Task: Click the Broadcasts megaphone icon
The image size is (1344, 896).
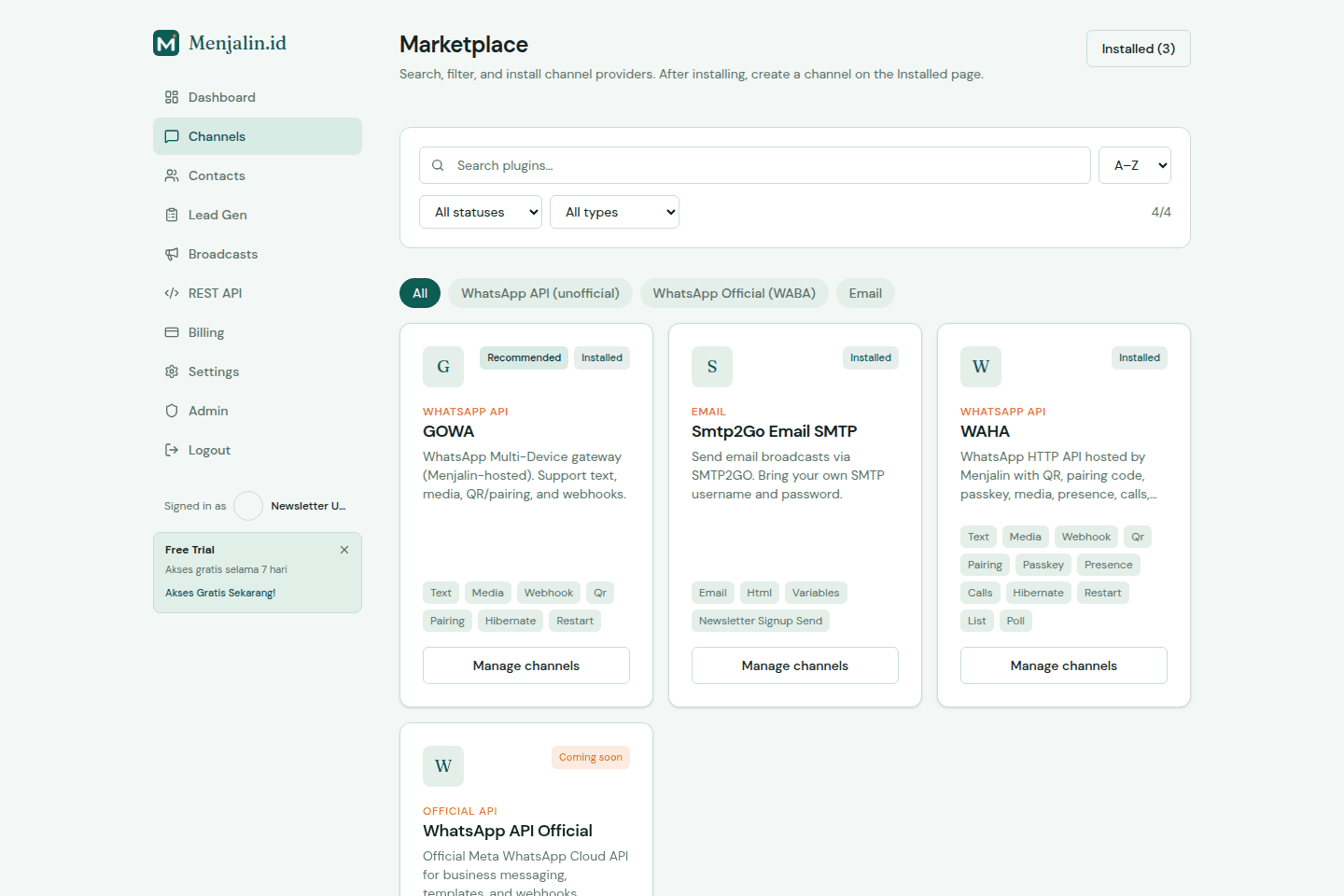Action: click(172, 254)
